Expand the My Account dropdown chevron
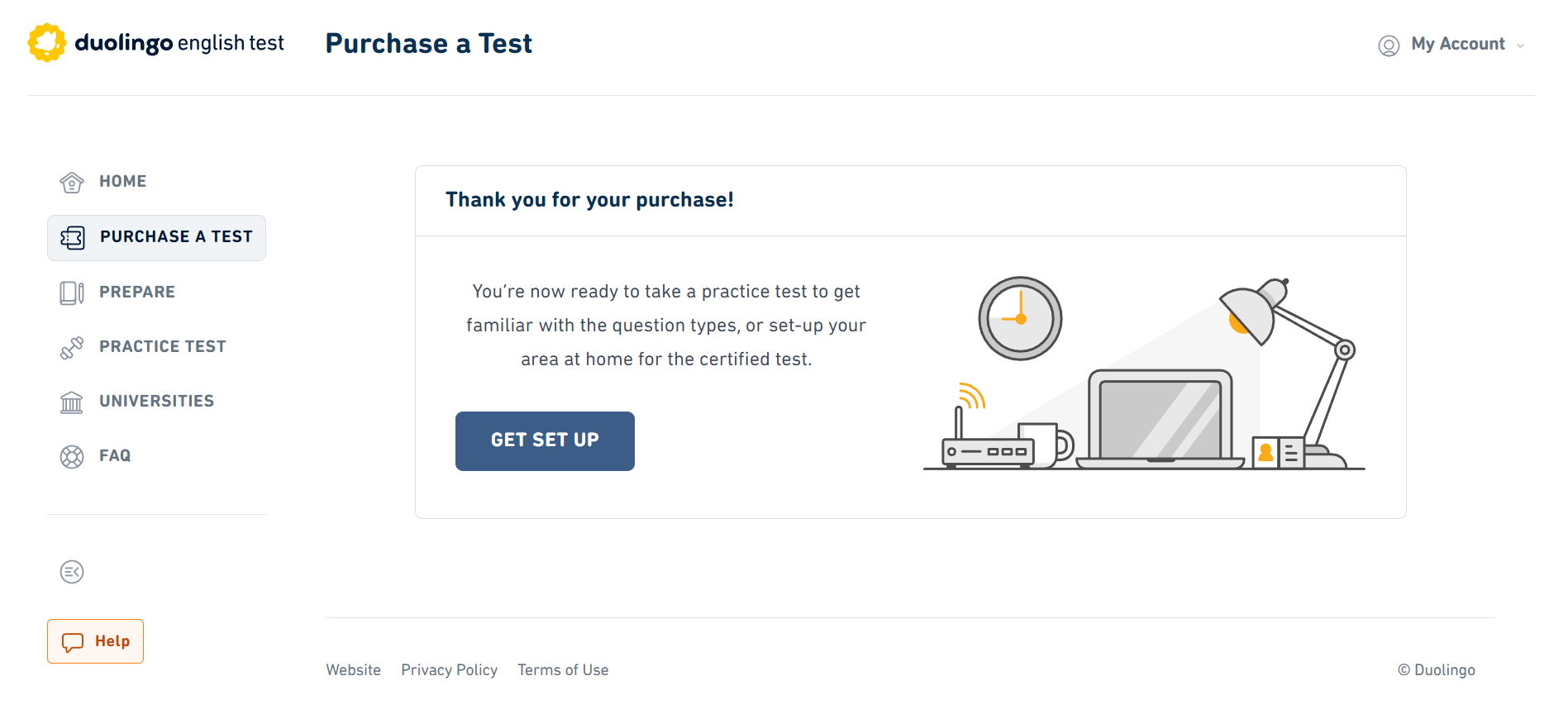1568x714 pixels. pyautogui.click(x=1520, y=45)
